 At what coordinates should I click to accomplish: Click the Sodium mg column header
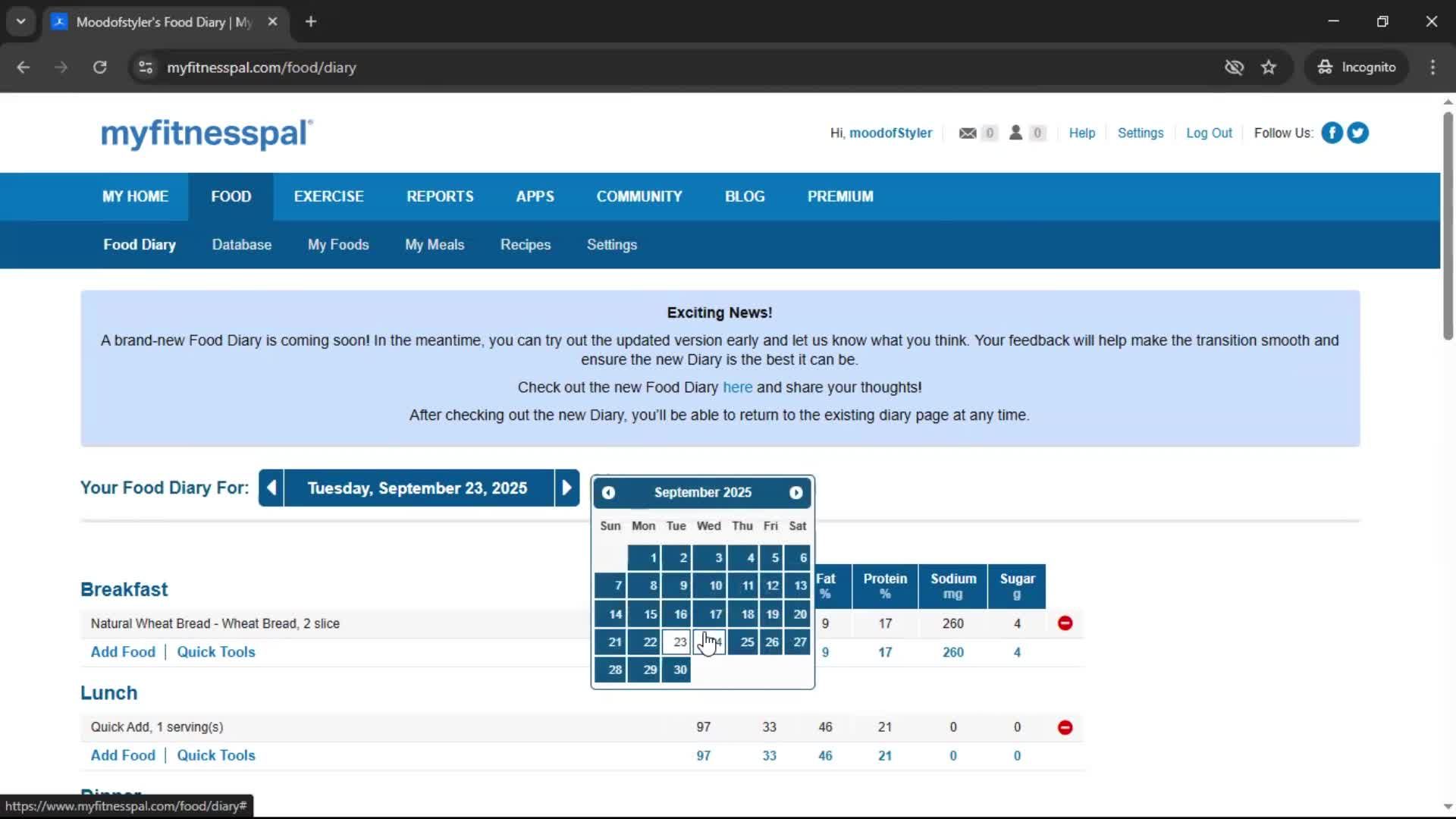point(953,586)
